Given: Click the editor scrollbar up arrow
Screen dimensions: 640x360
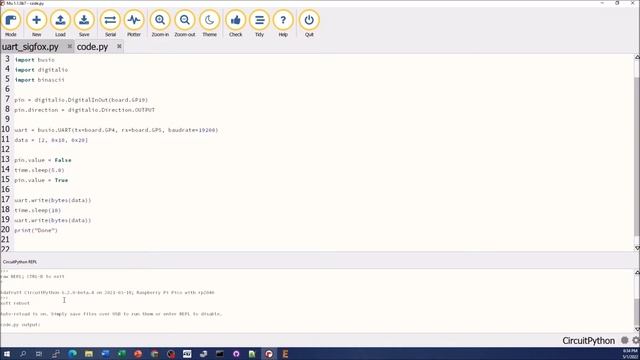Looking at the screenshot, I should (637, 57).
